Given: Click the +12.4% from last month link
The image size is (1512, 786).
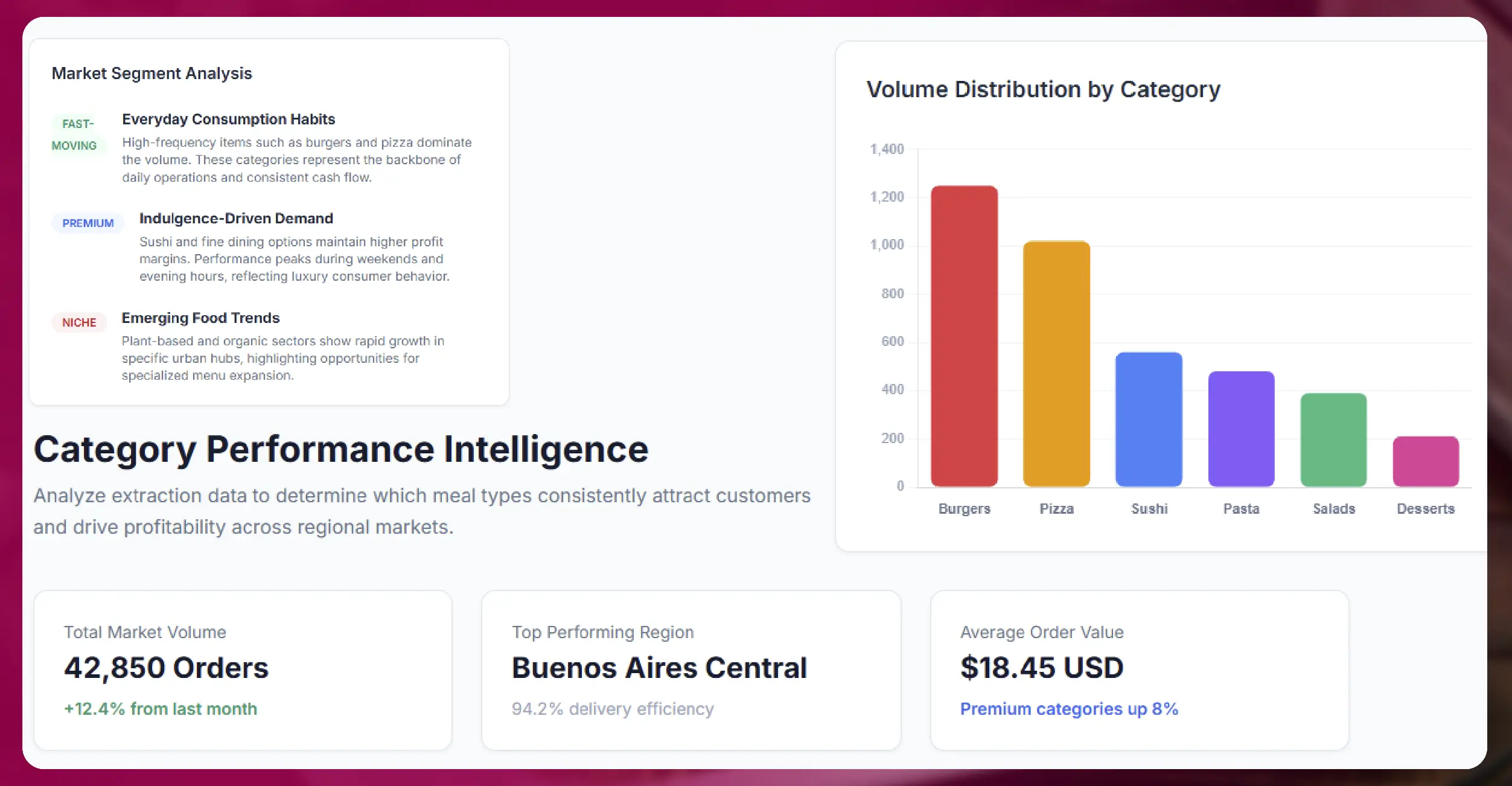Looking at the screenshot, I should tap(160, 709).
